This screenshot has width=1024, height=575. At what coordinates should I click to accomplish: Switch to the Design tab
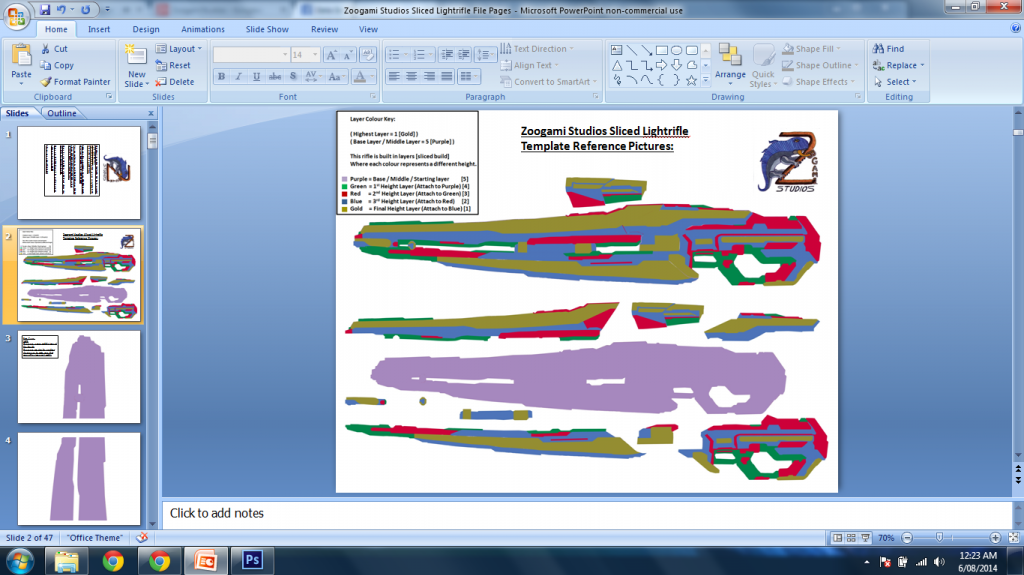click(x=146, y=29)
